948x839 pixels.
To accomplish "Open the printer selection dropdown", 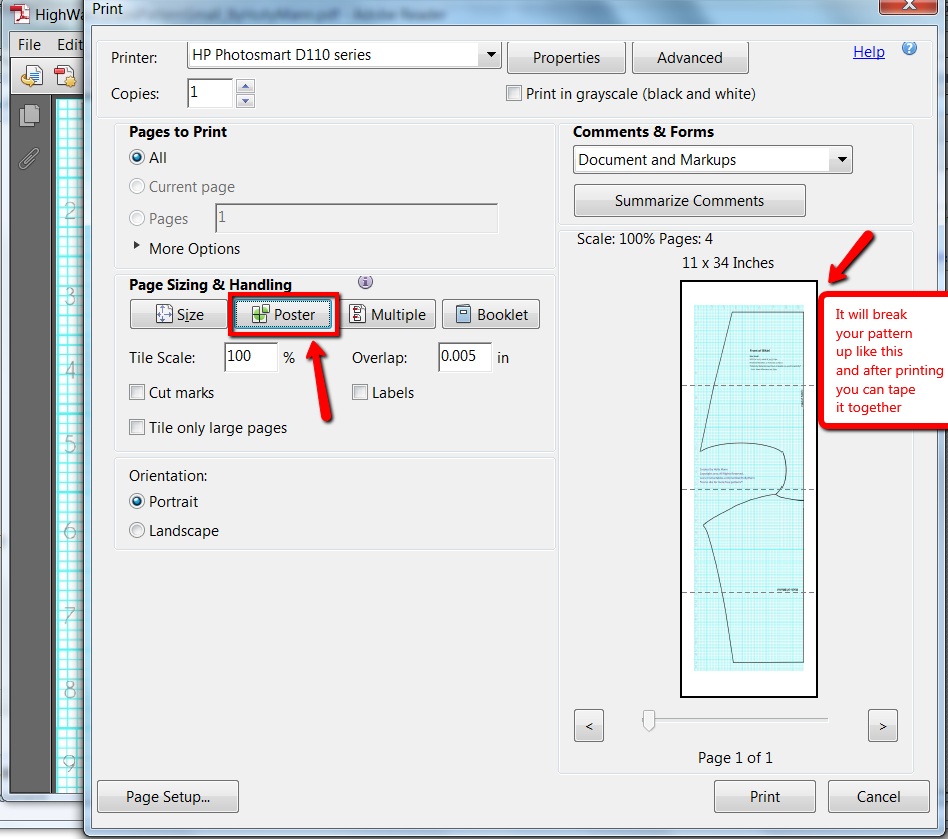I will point(490,55).
